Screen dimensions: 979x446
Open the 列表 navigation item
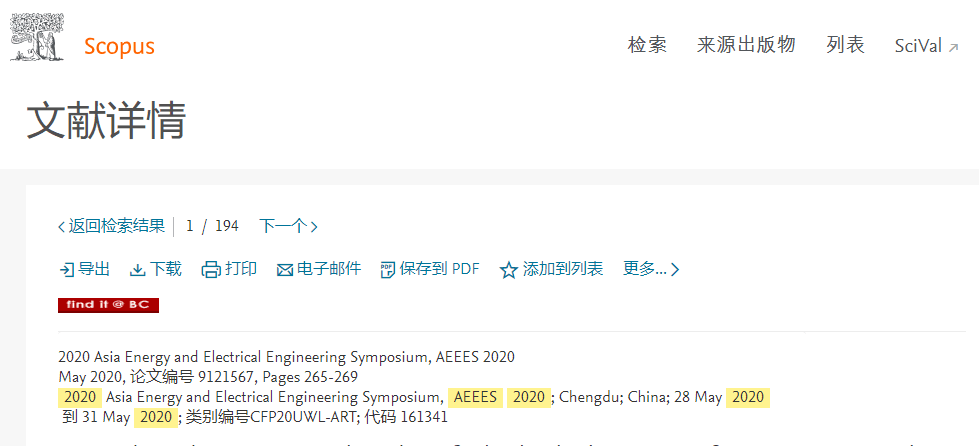(845, 45)
